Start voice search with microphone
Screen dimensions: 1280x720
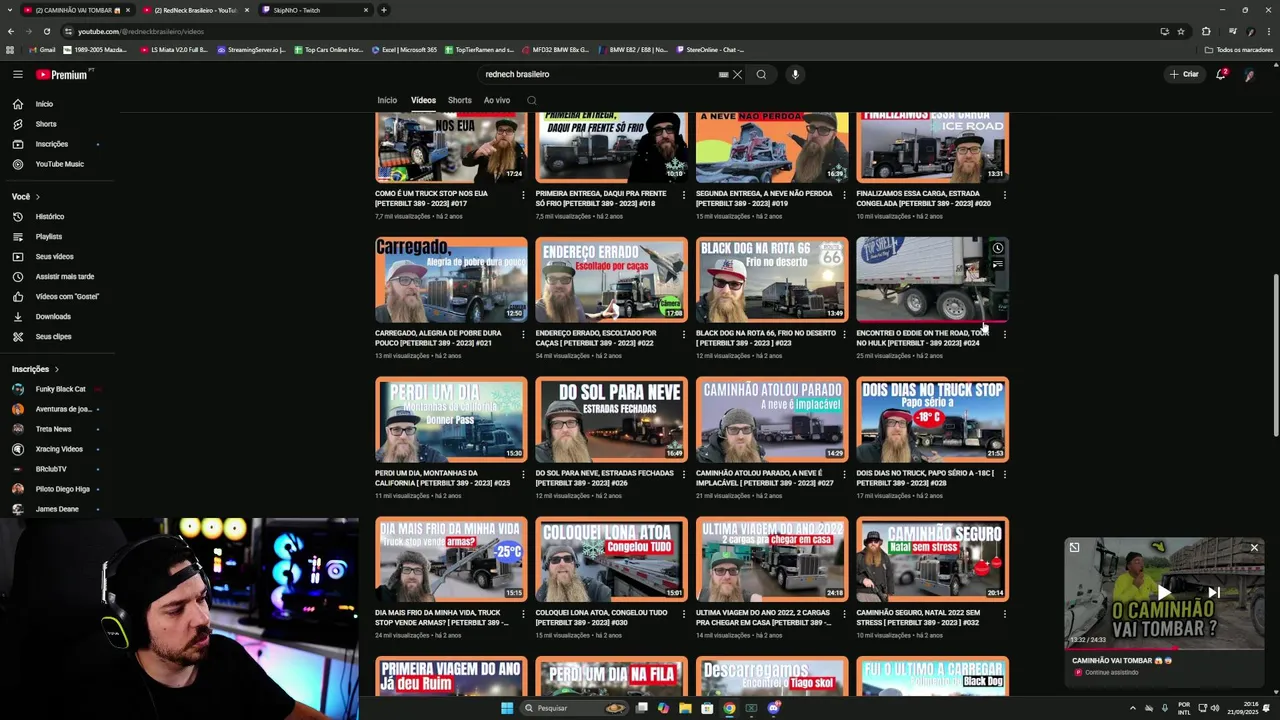click(795, 74)
